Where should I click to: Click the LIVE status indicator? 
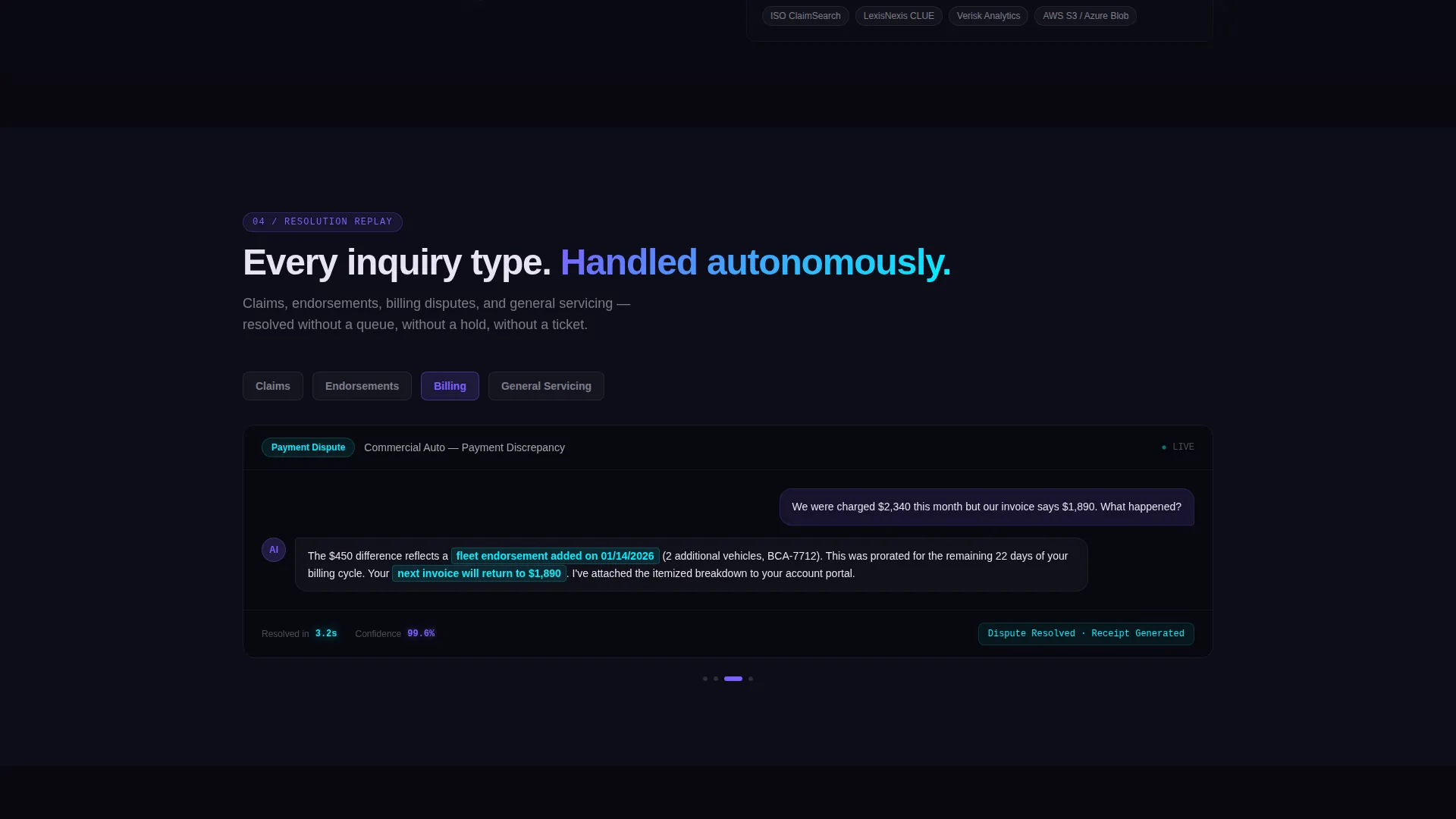pyautogui.click(x=1178, y=447)
